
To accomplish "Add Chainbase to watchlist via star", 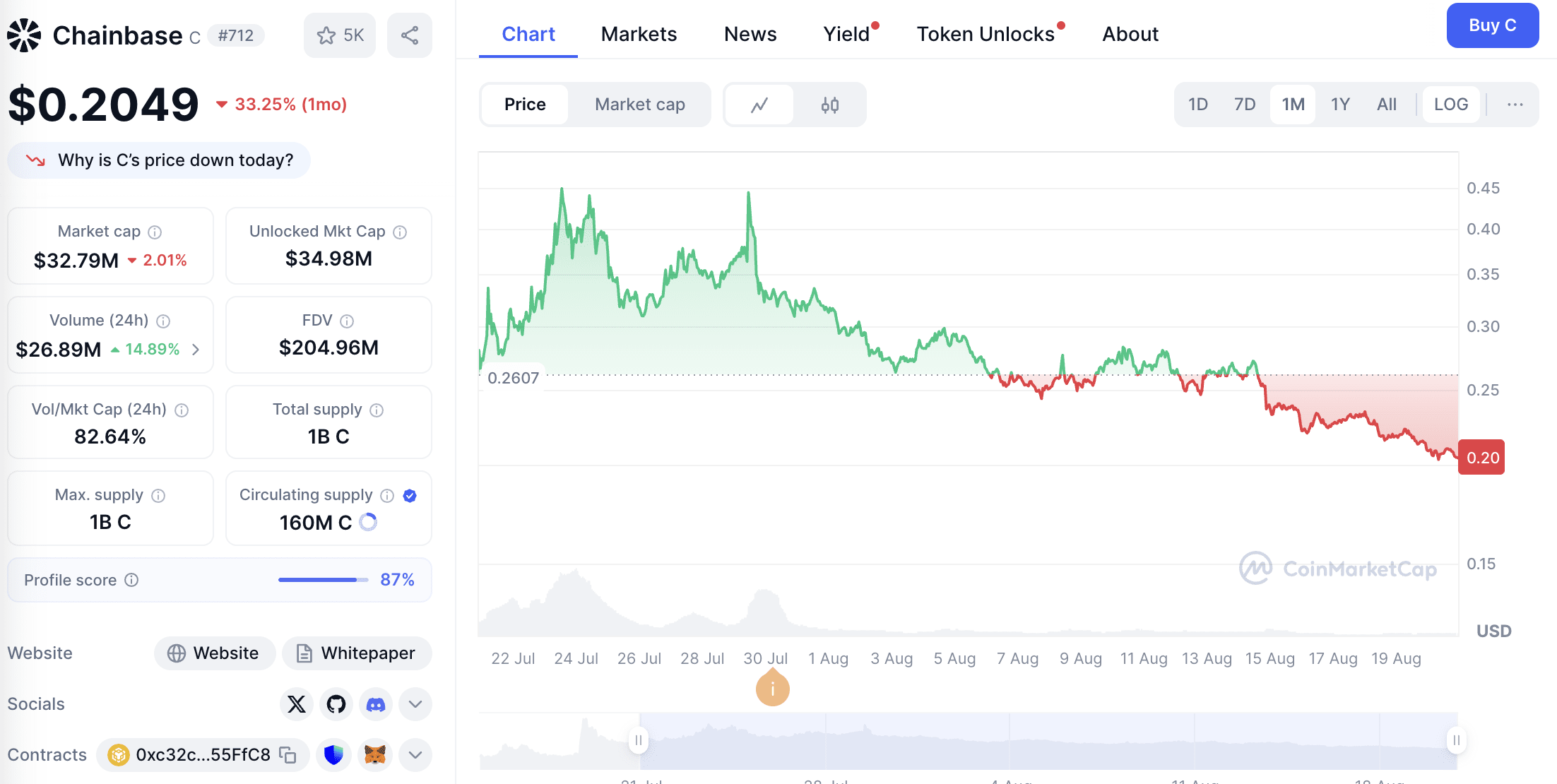I will 340,35.
